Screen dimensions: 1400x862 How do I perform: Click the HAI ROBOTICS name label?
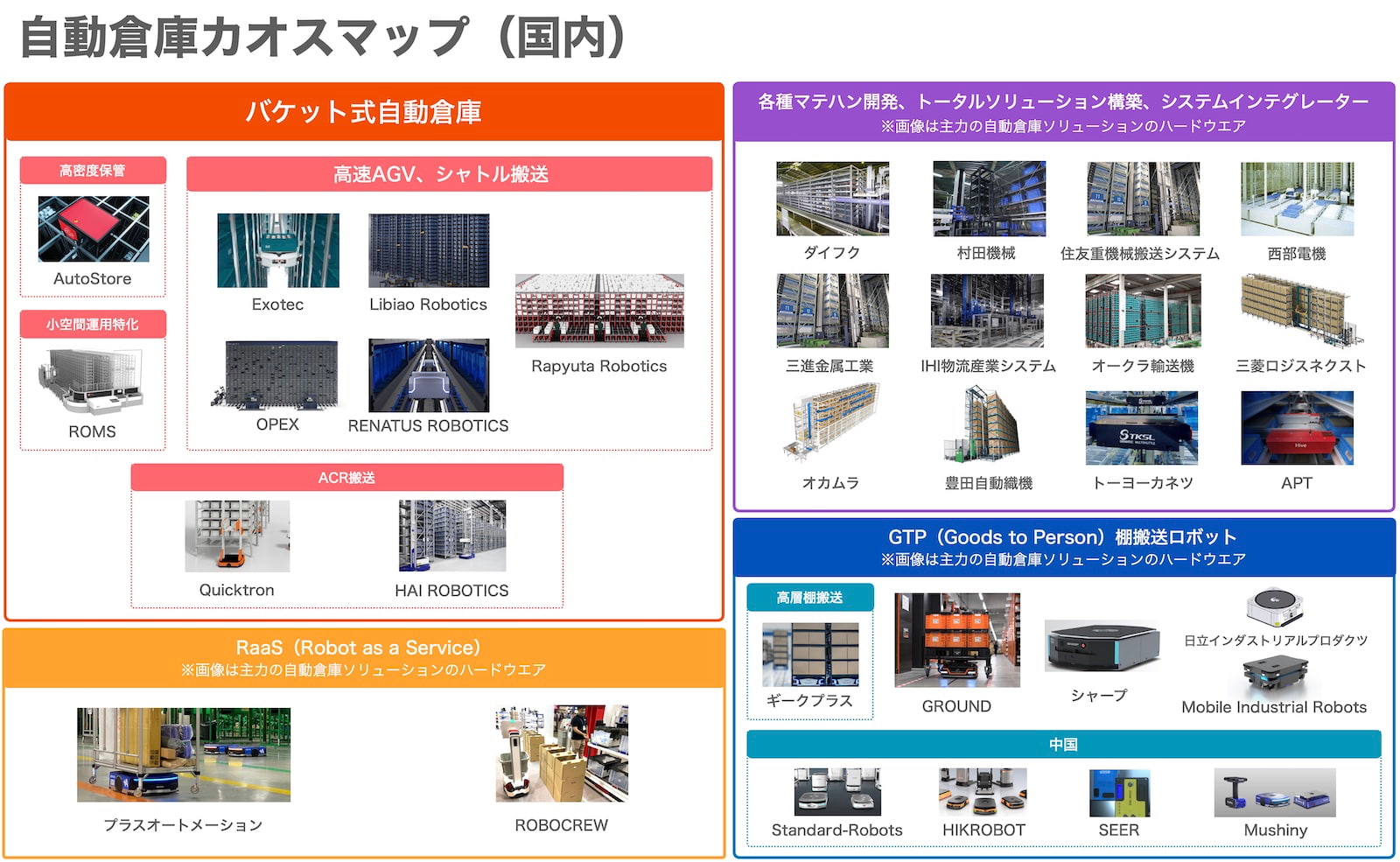pos(451,591)
